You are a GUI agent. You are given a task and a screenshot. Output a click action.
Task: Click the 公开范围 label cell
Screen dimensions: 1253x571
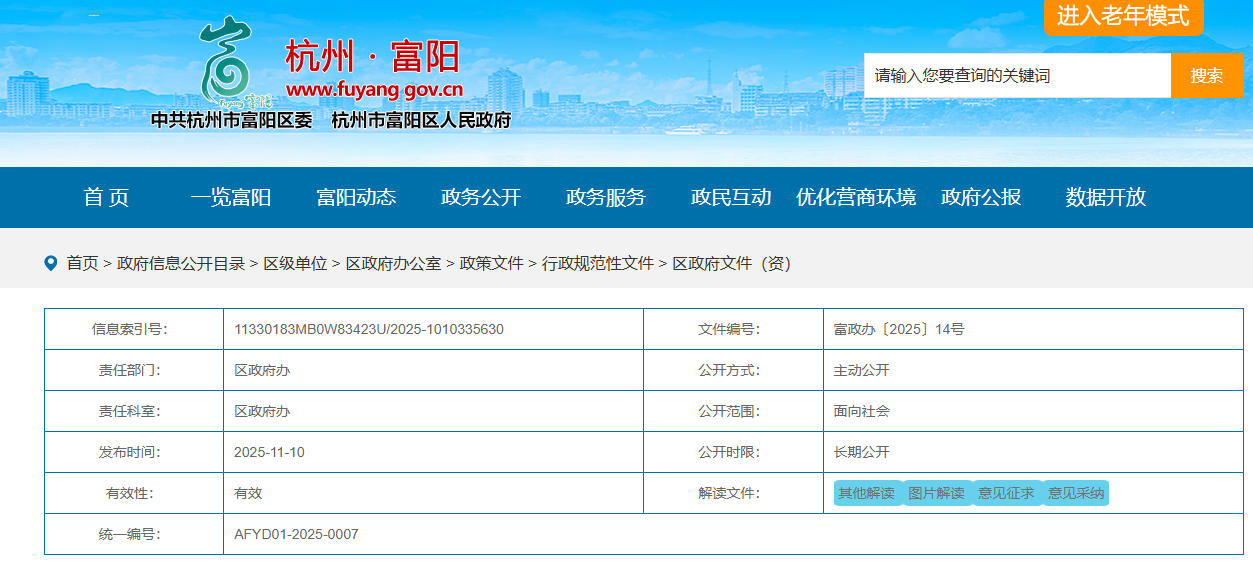pyautogui.click(x=734, y=411)
